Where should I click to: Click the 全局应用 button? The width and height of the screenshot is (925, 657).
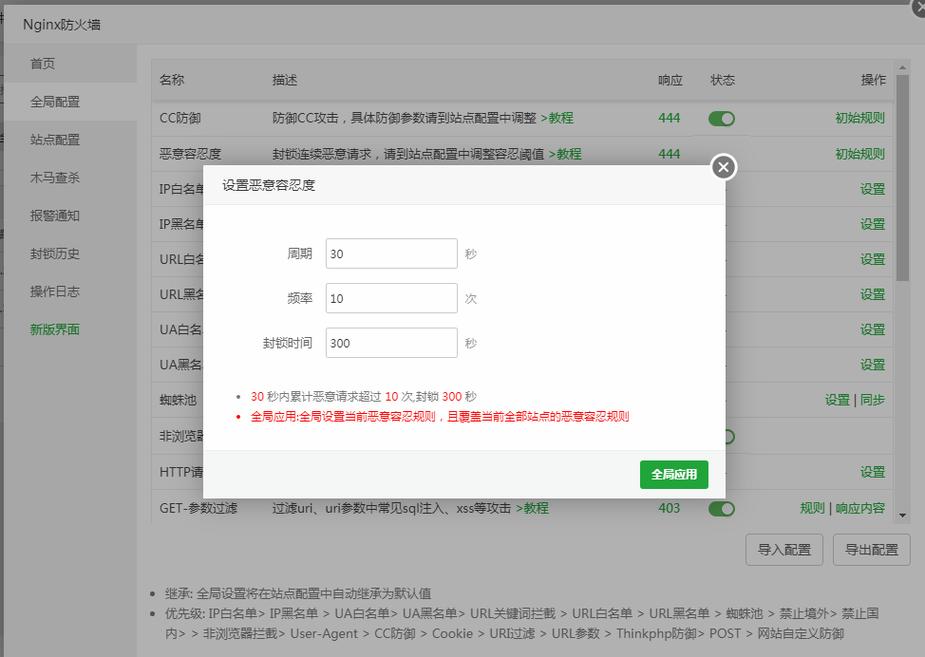(674, 475)
